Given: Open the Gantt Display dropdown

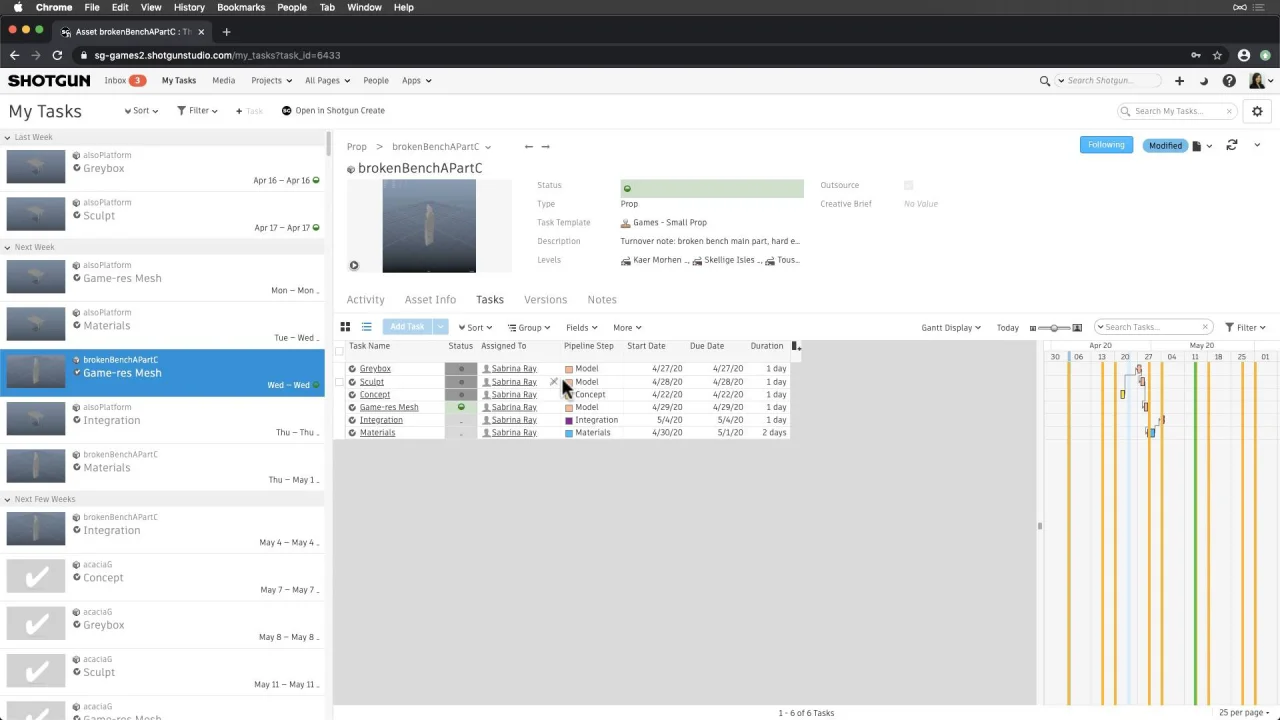Looking at the screenshot, I should coord(951,327).
